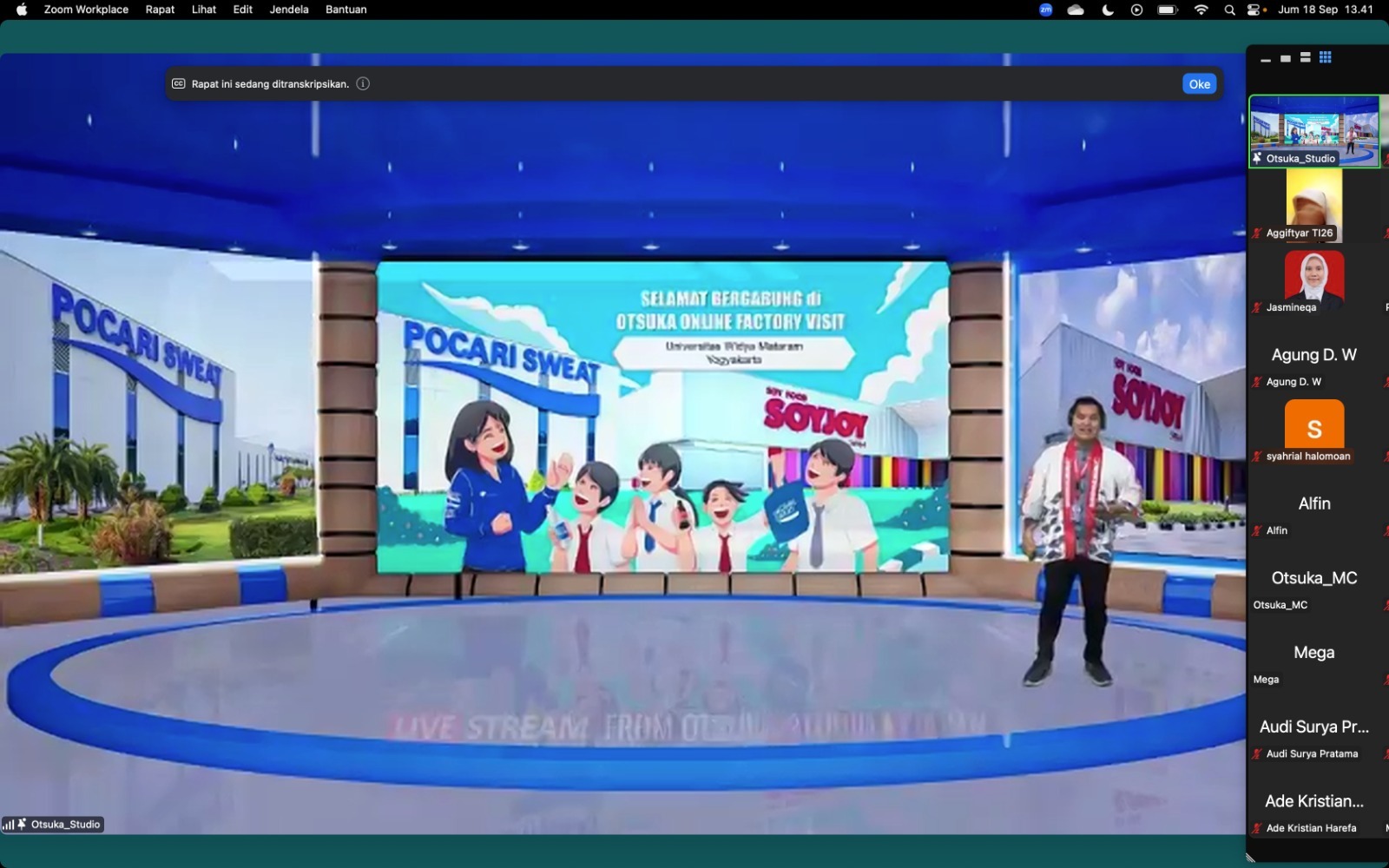
Task: Select the Audi Surya Pratama participant tile
Action: click(x=1314, y=727)
